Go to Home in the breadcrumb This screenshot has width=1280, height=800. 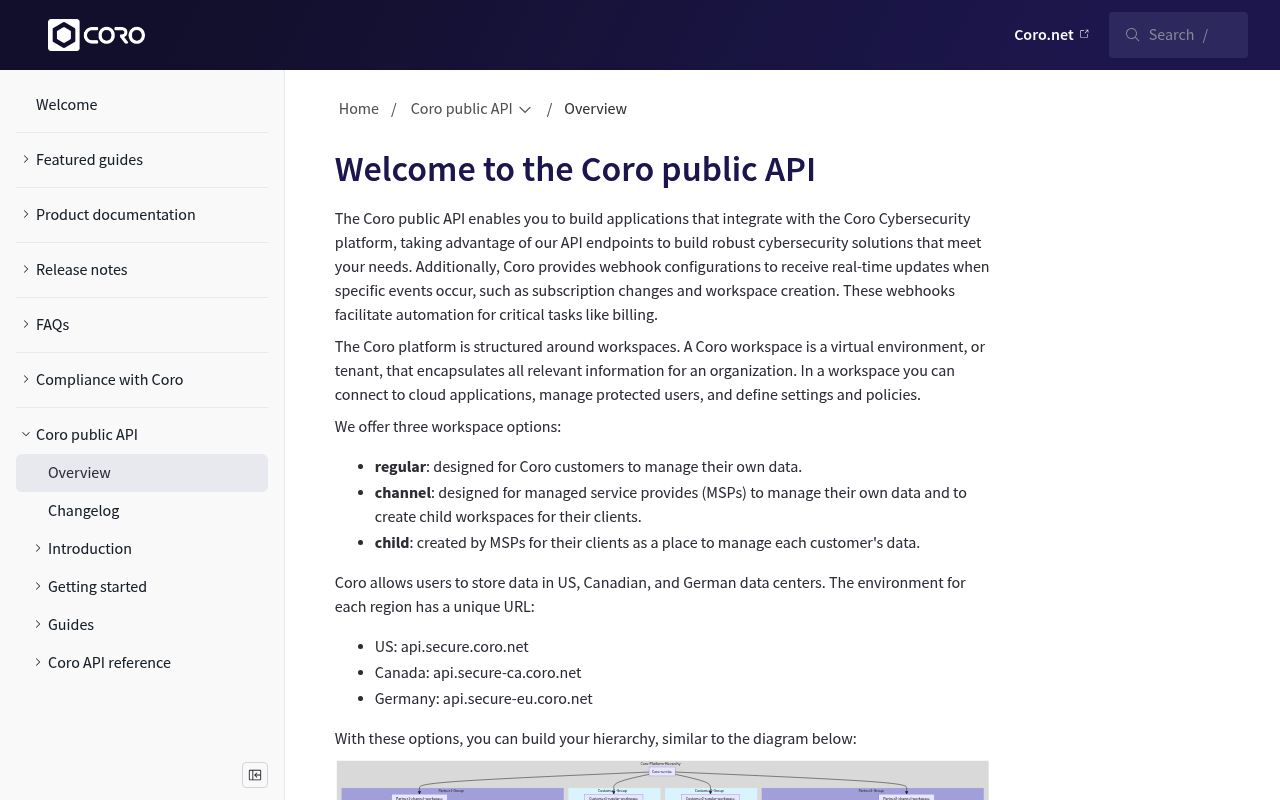pos(359,109)
